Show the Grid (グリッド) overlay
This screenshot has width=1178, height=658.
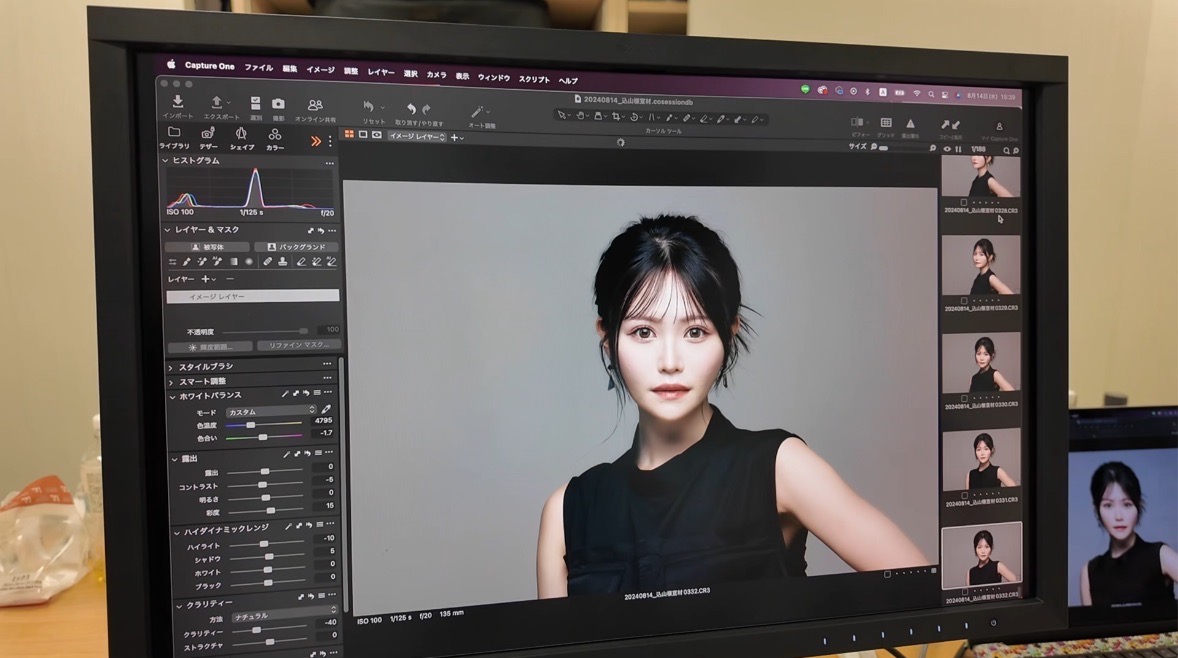coord(885,123)
